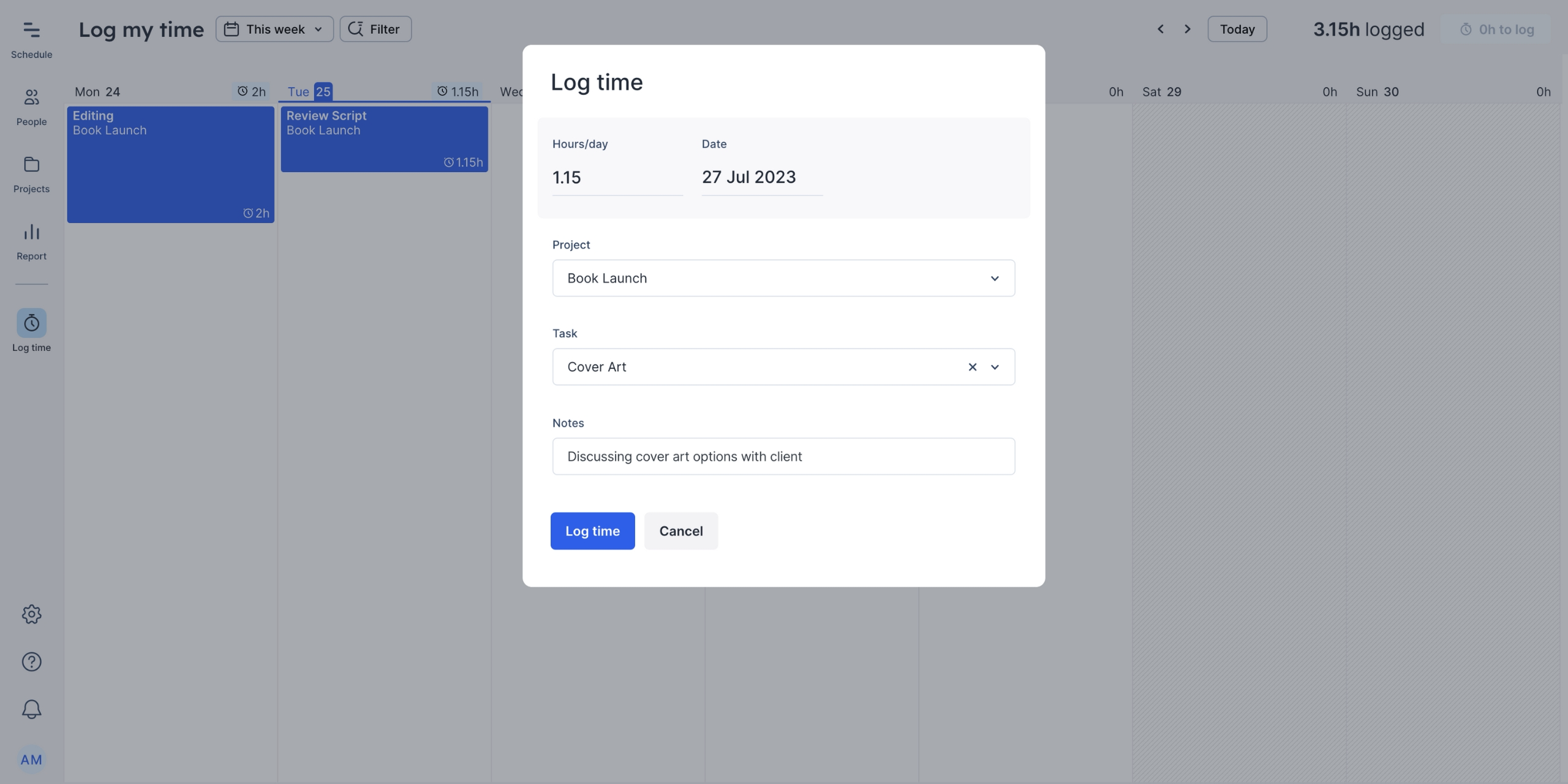Open the Projects folder icon
Viewport: 1568px width, 784px height.
31,174
